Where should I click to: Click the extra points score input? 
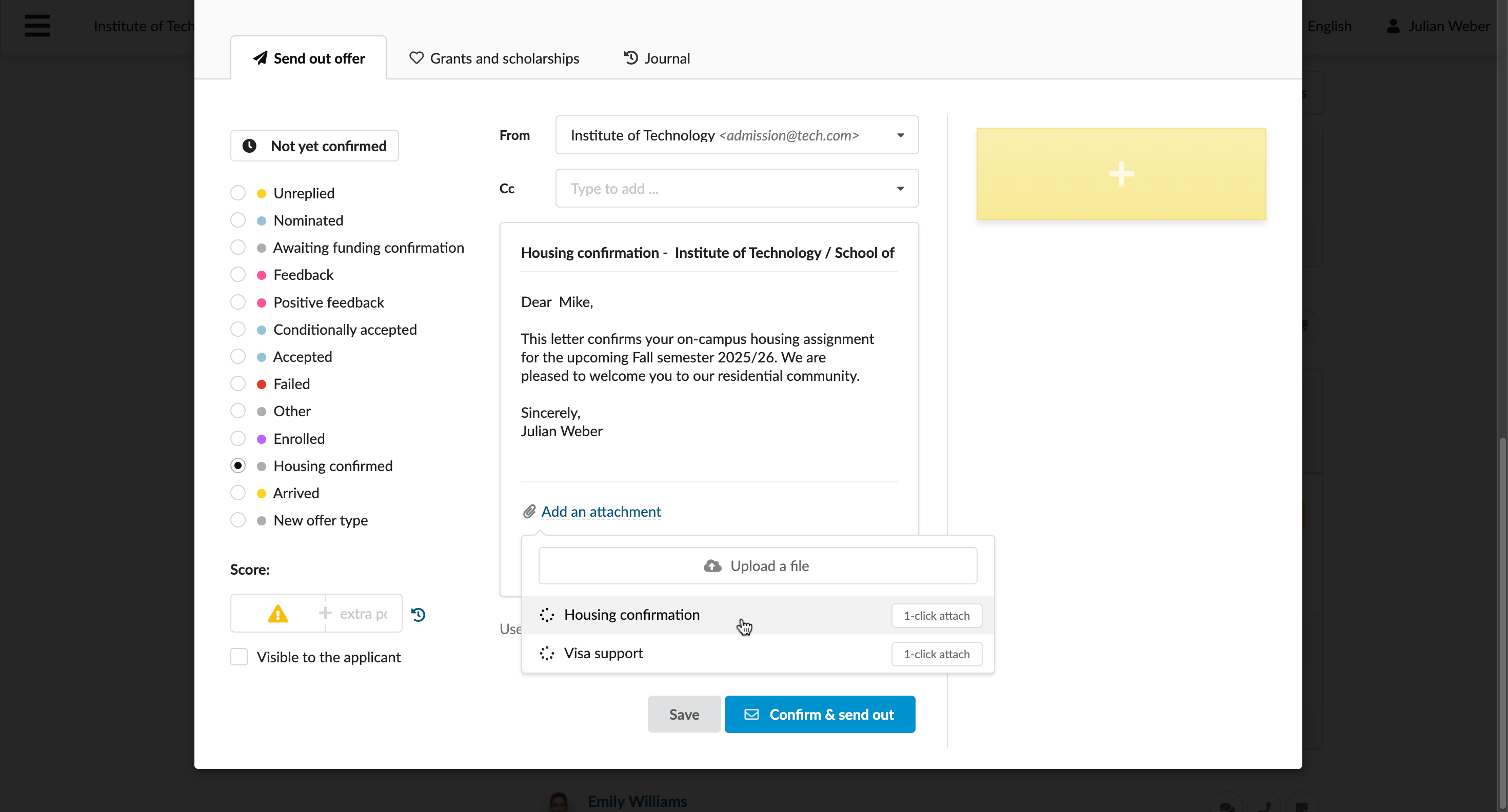pyautogui.click(x=364, y=613)
